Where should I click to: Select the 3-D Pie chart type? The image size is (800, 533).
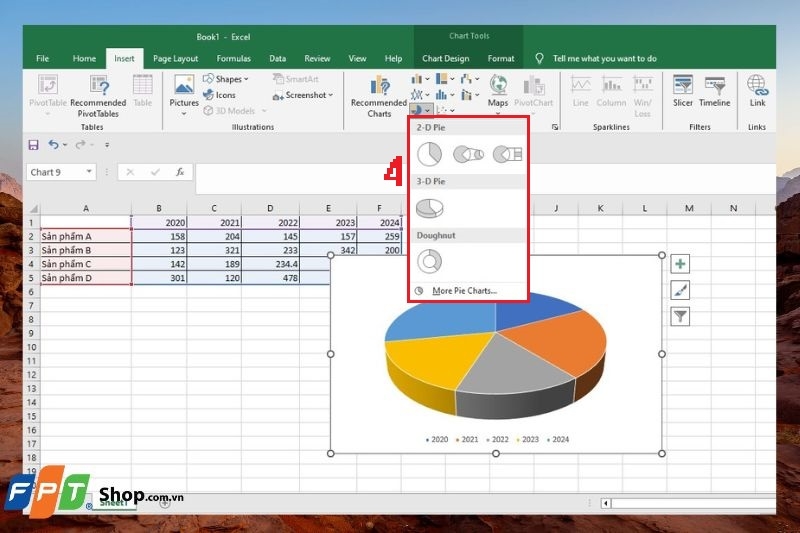pos(430,208)
